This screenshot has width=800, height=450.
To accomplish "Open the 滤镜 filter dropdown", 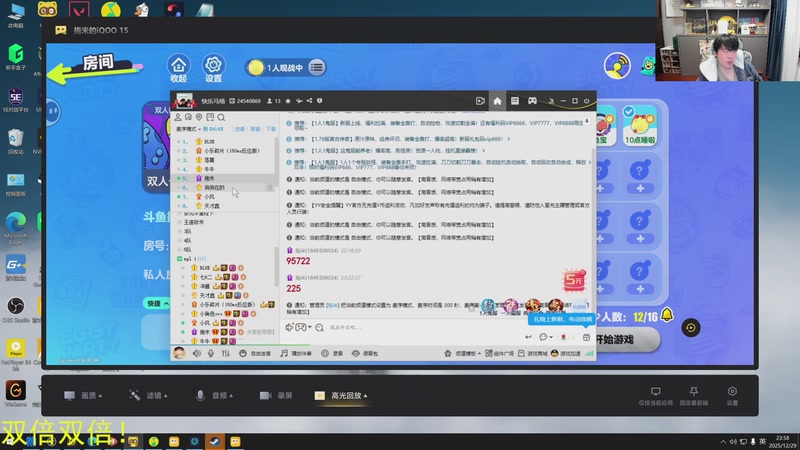I will [x=148, y=395].
